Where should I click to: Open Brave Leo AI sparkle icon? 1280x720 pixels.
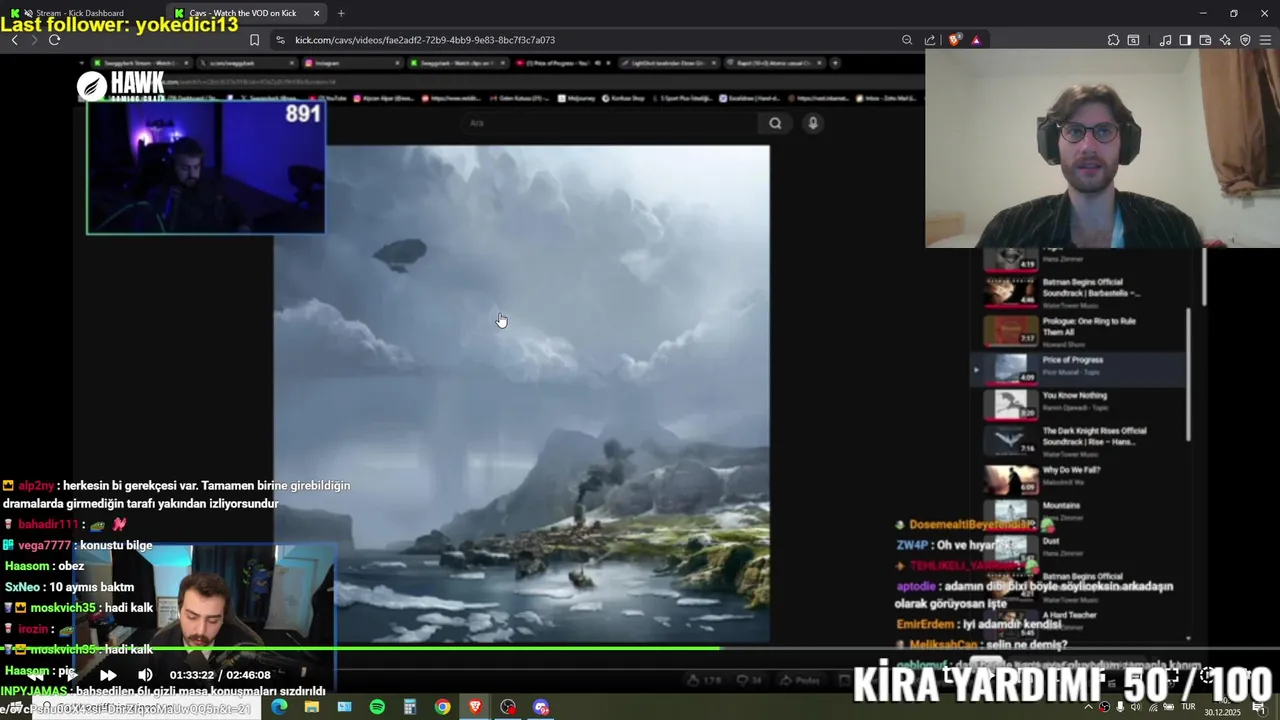[1225, 40]
